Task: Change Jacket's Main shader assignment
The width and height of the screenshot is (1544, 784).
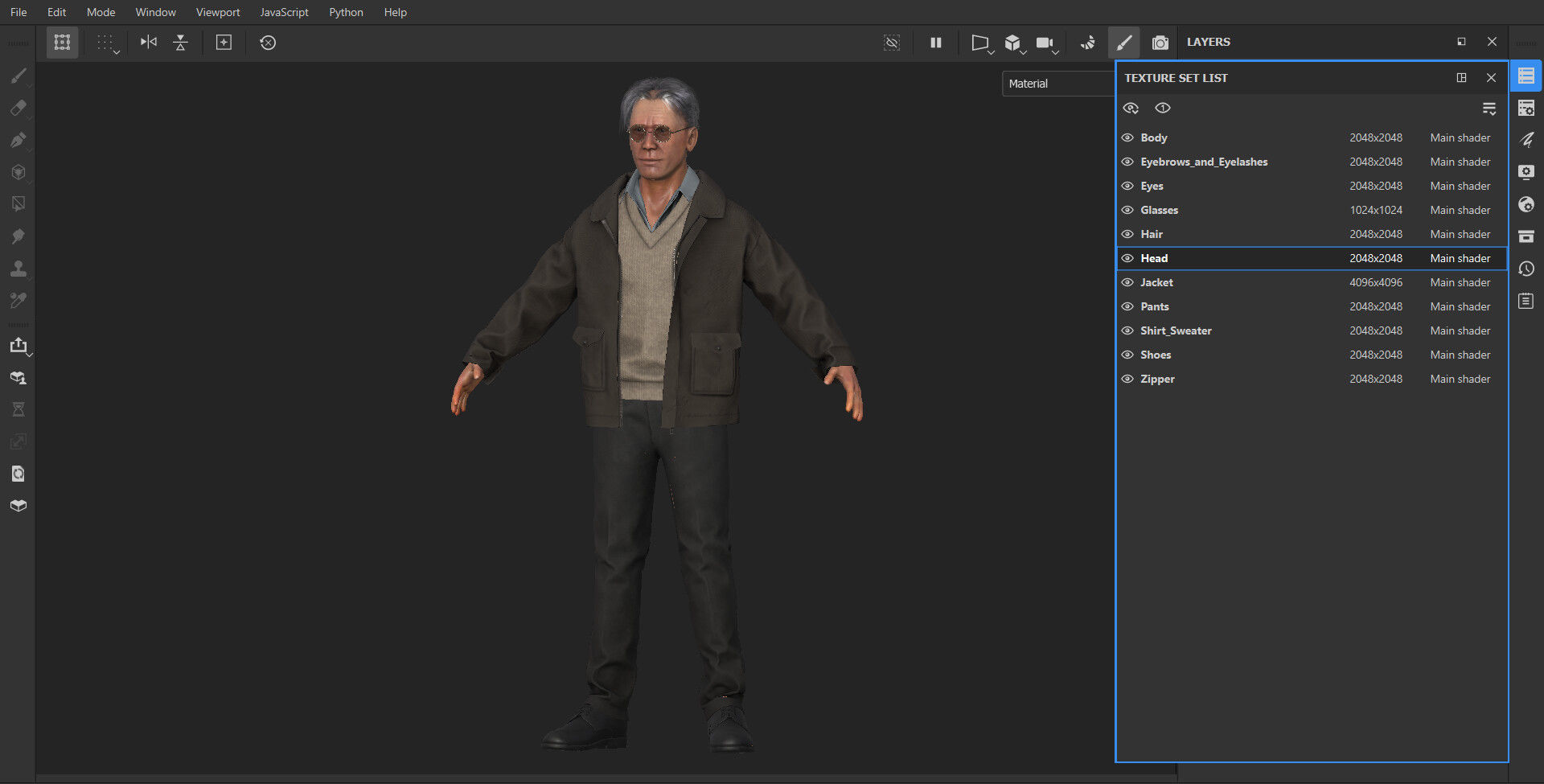Action: pyautogui.click(x=1460, y=282)
